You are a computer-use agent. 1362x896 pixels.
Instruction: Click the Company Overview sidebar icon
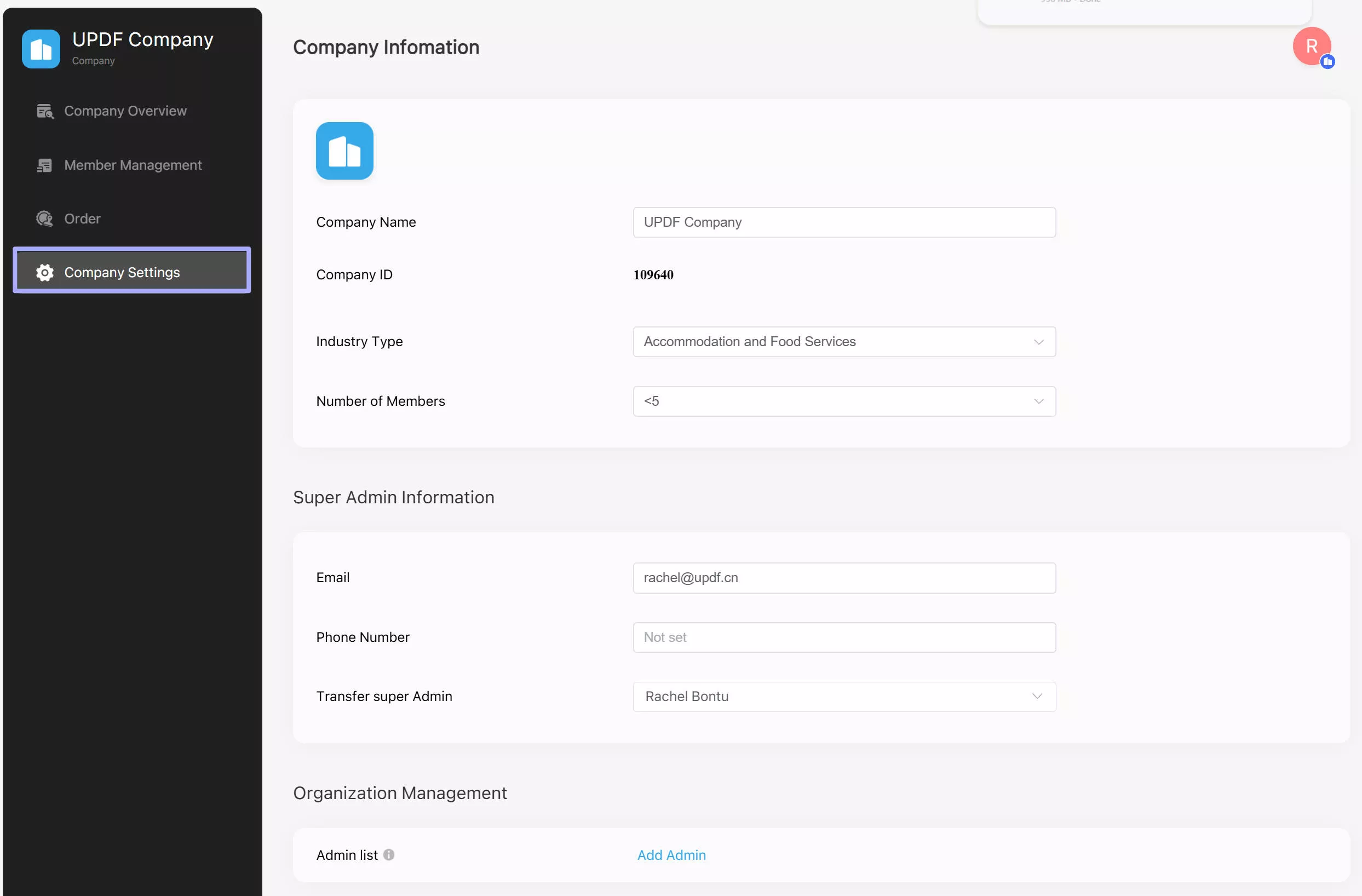click(x=45, y=111)
